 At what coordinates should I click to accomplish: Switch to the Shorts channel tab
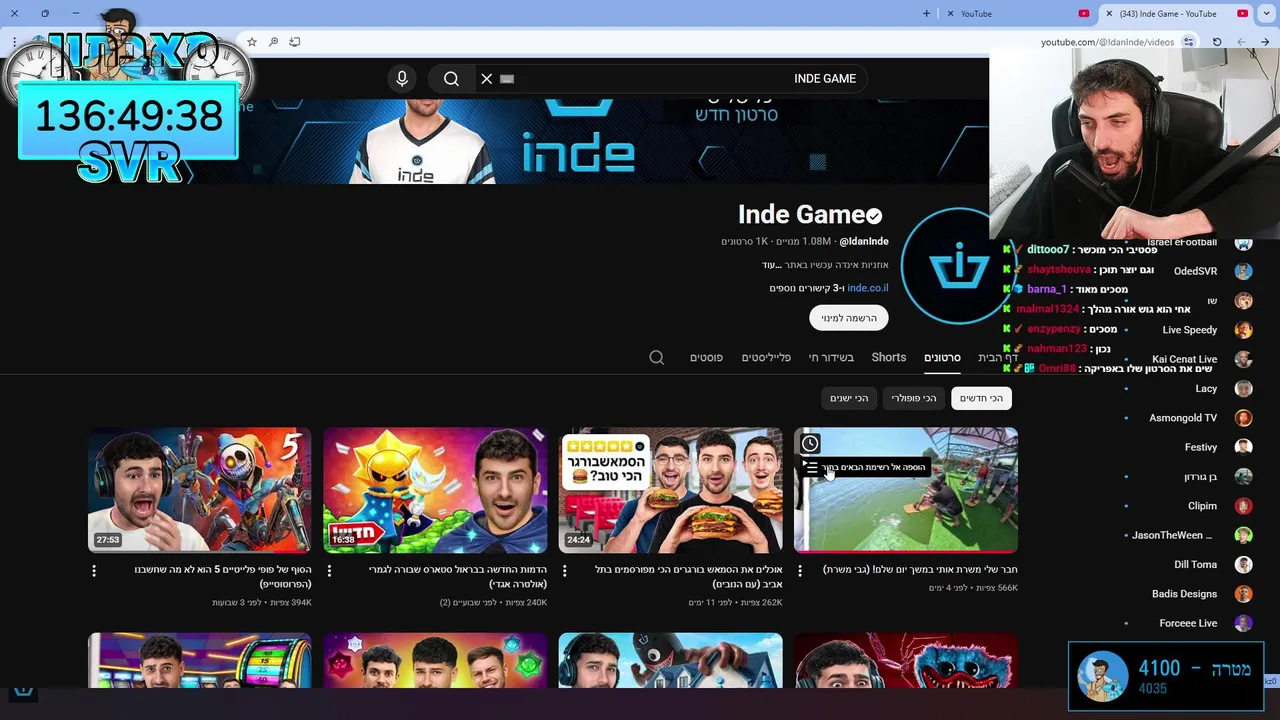click(889, 358)
